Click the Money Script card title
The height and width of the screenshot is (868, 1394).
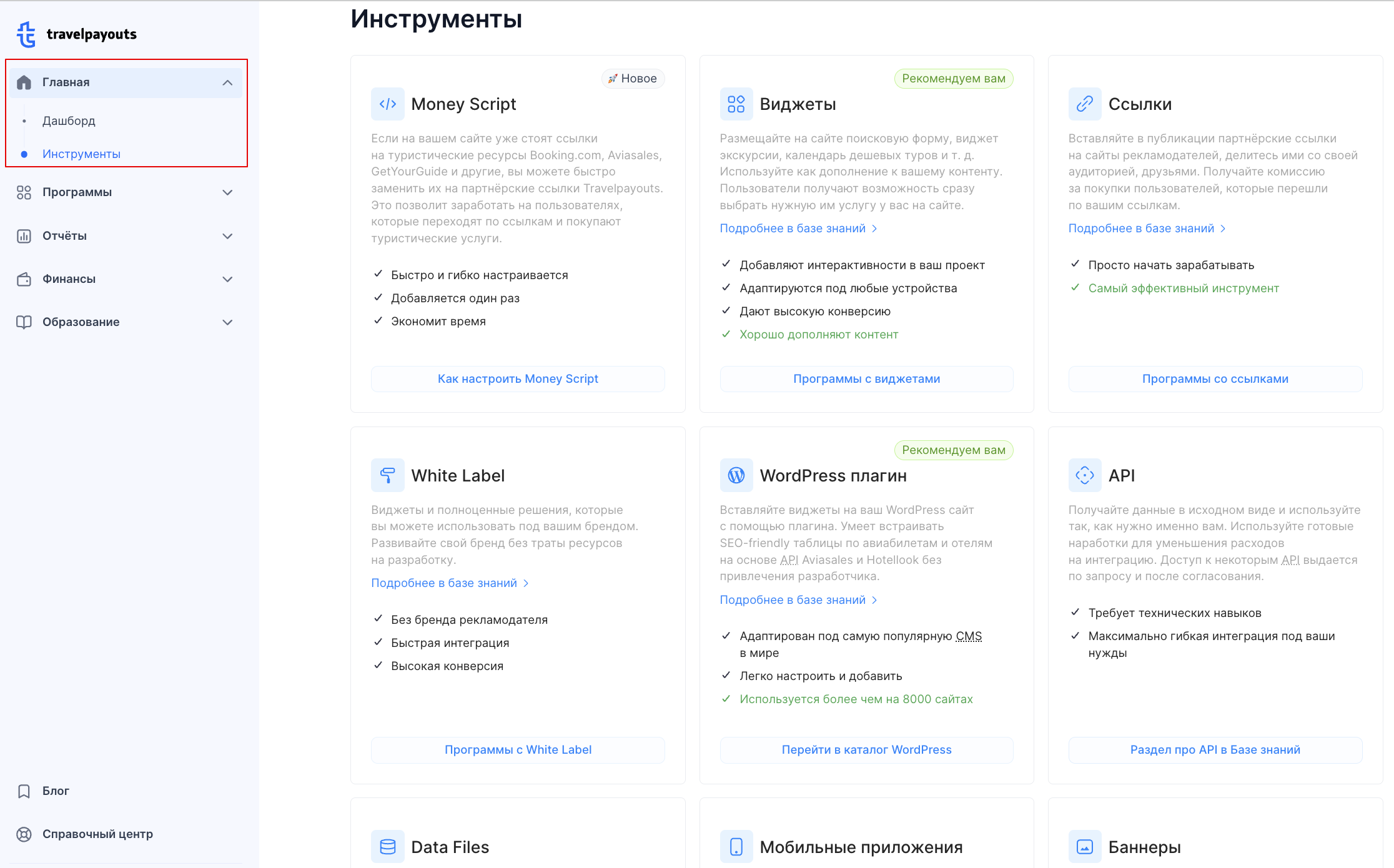click(x=463, y=104)
